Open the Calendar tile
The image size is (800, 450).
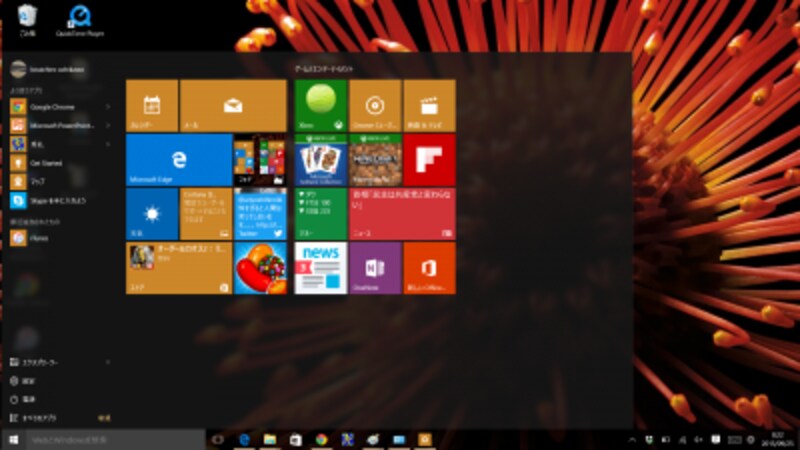[152, 106]
